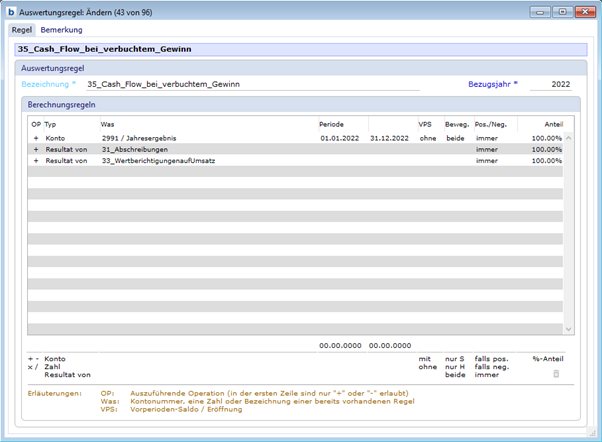This screenshot has width=602, height=442.
Task: Select the Regel tab
Action: [x=22, y=30]
